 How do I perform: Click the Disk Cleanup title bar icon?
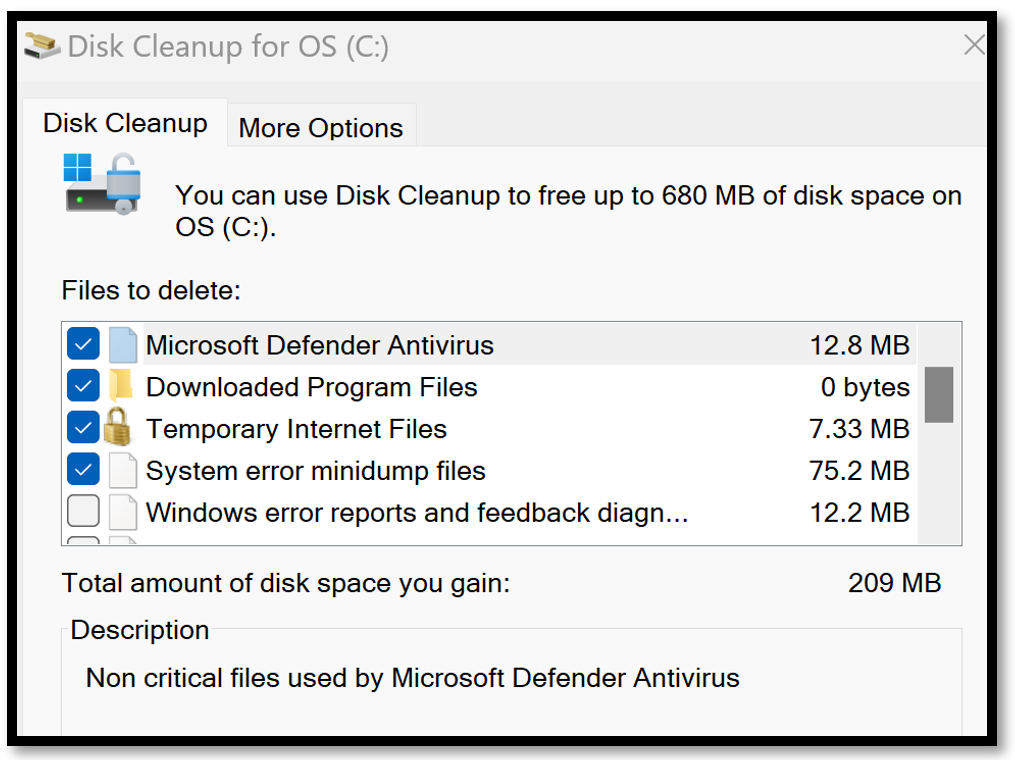(40, 44)
